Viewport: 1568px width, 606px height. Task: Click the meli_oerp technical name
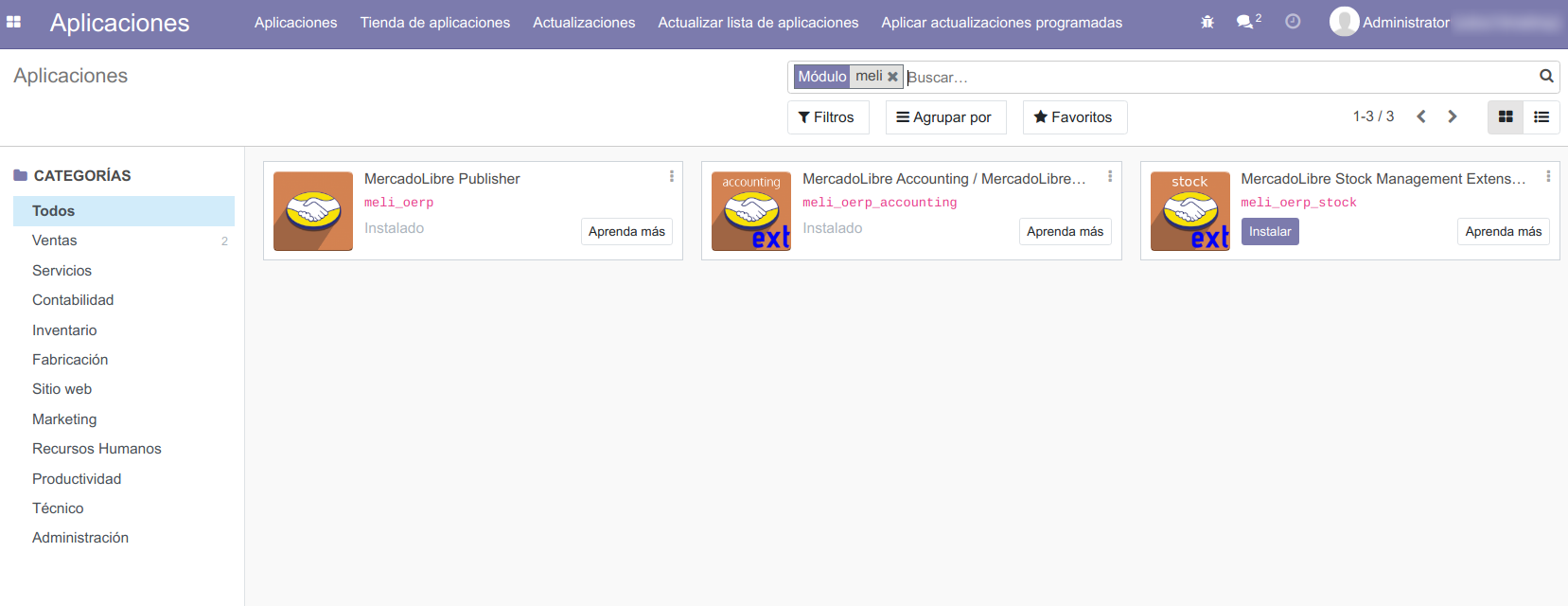coord(398,203)
